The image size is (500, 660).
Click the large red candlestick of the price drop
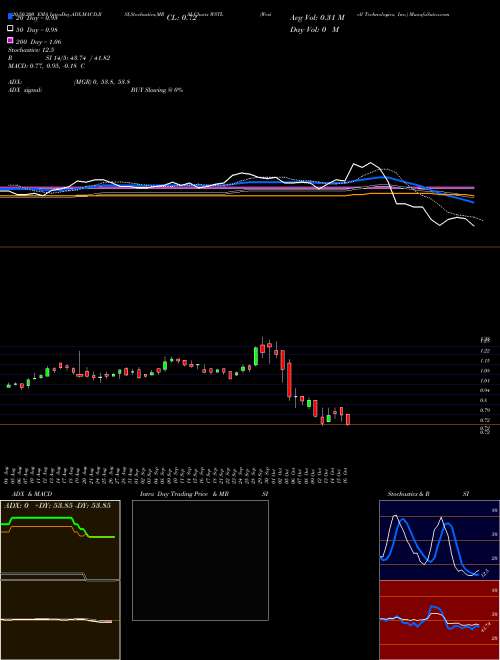pos(289,380)
